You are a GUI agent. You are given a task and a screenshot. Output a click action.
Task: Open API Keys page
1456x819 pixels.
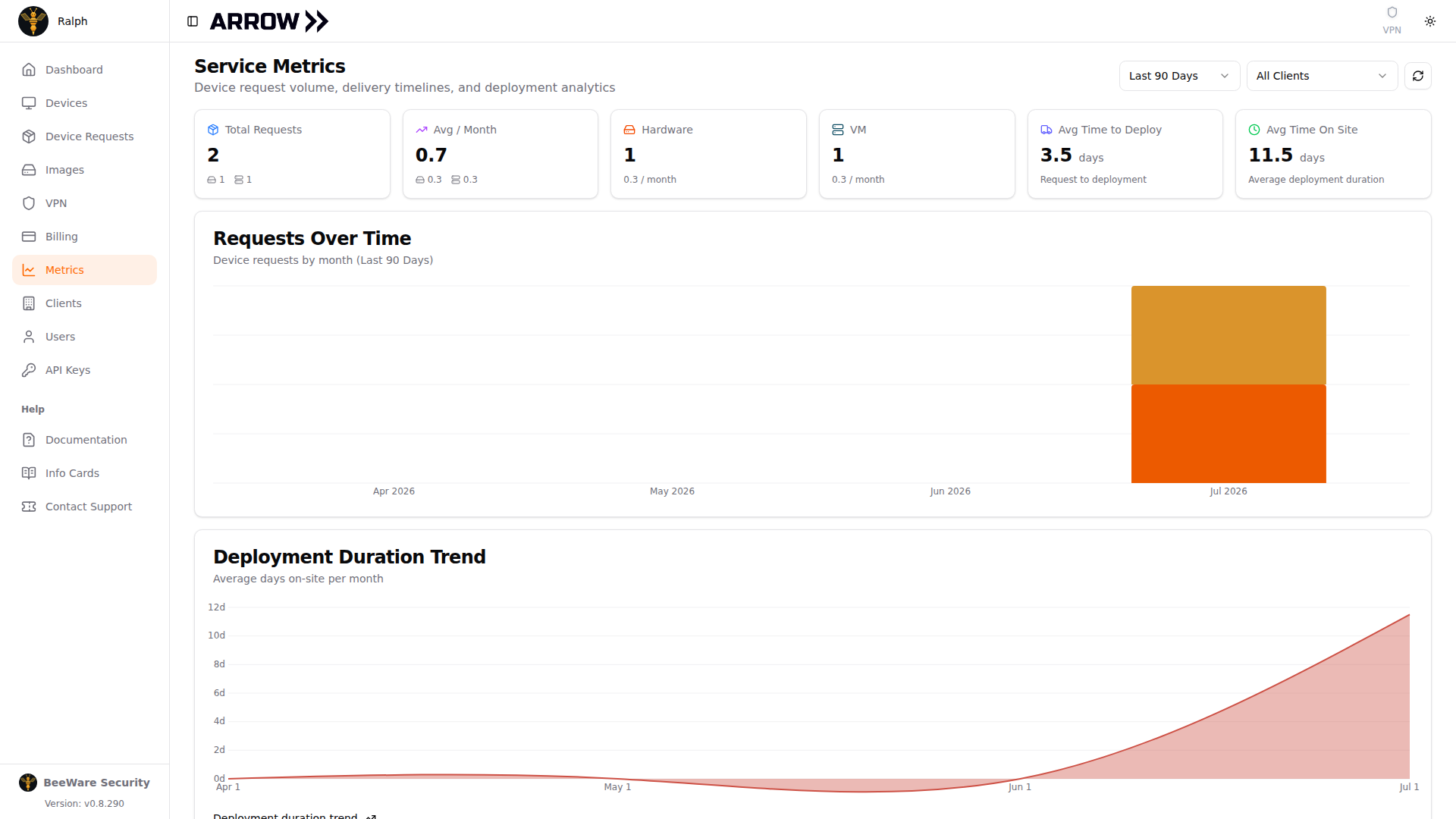pos(84,370)
